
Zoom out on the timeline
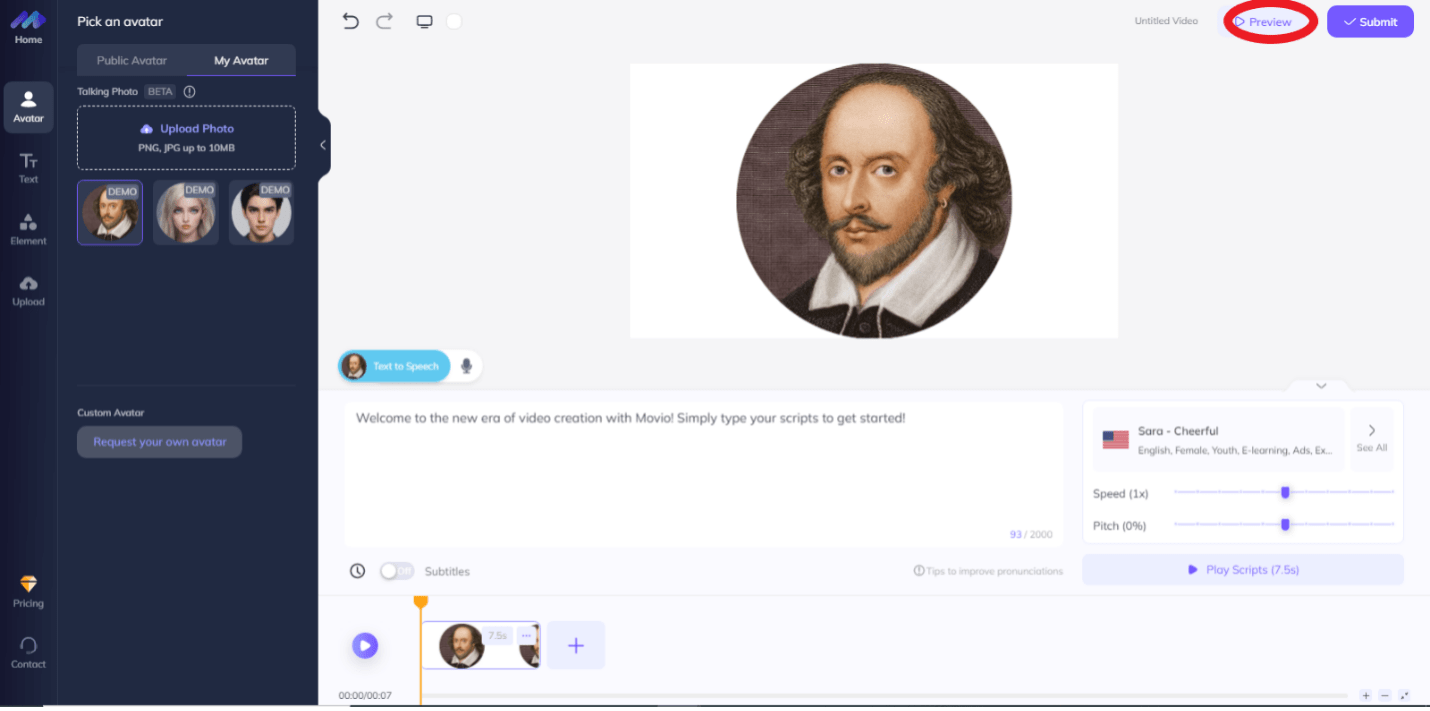[1385, 695]
